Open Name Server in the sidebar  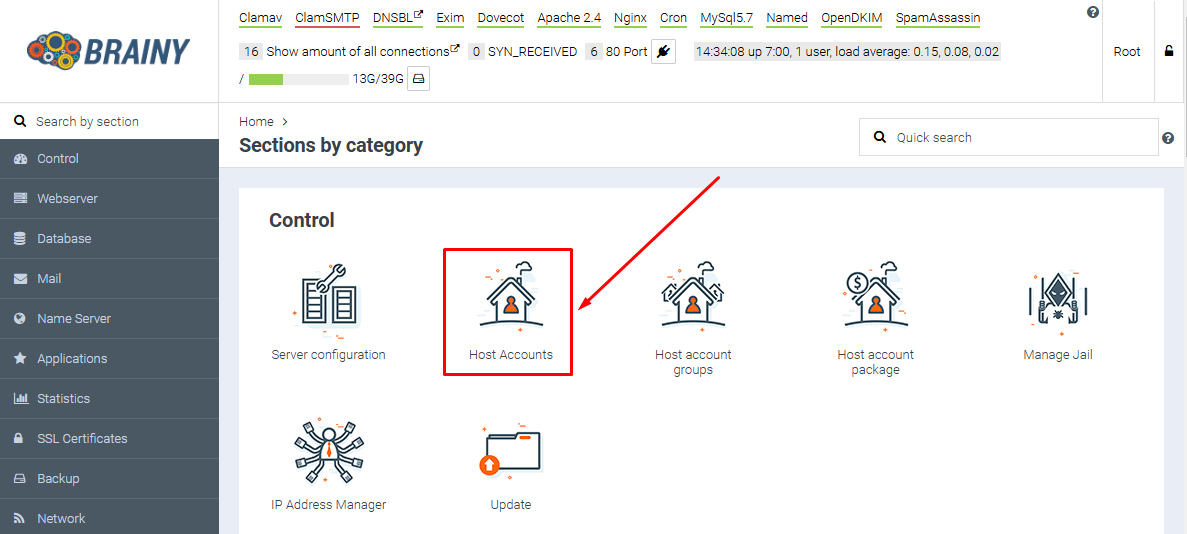109,319
